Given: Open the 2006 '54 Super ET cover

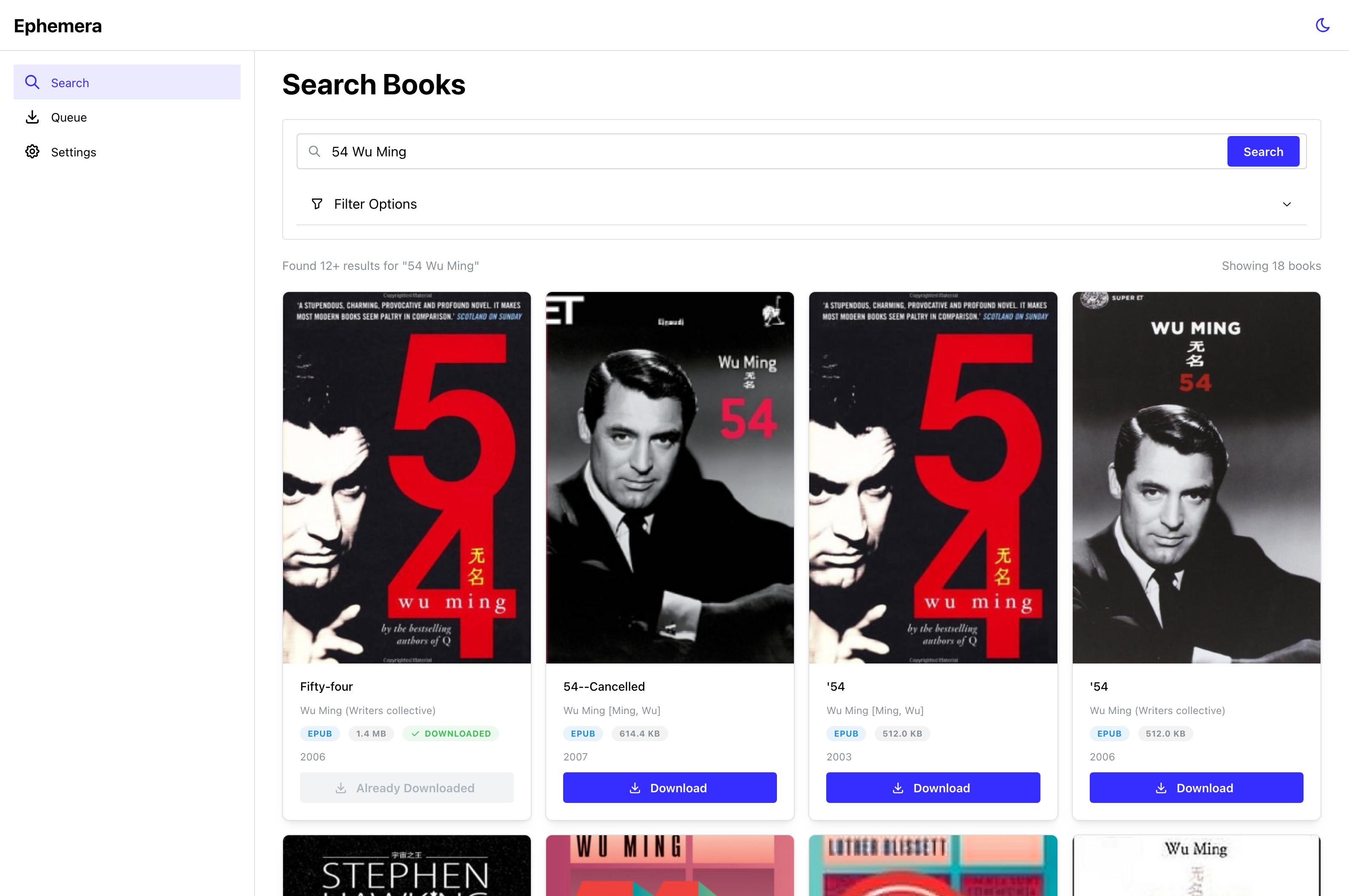Looking at the screenshot, I should pos(1196,478).
